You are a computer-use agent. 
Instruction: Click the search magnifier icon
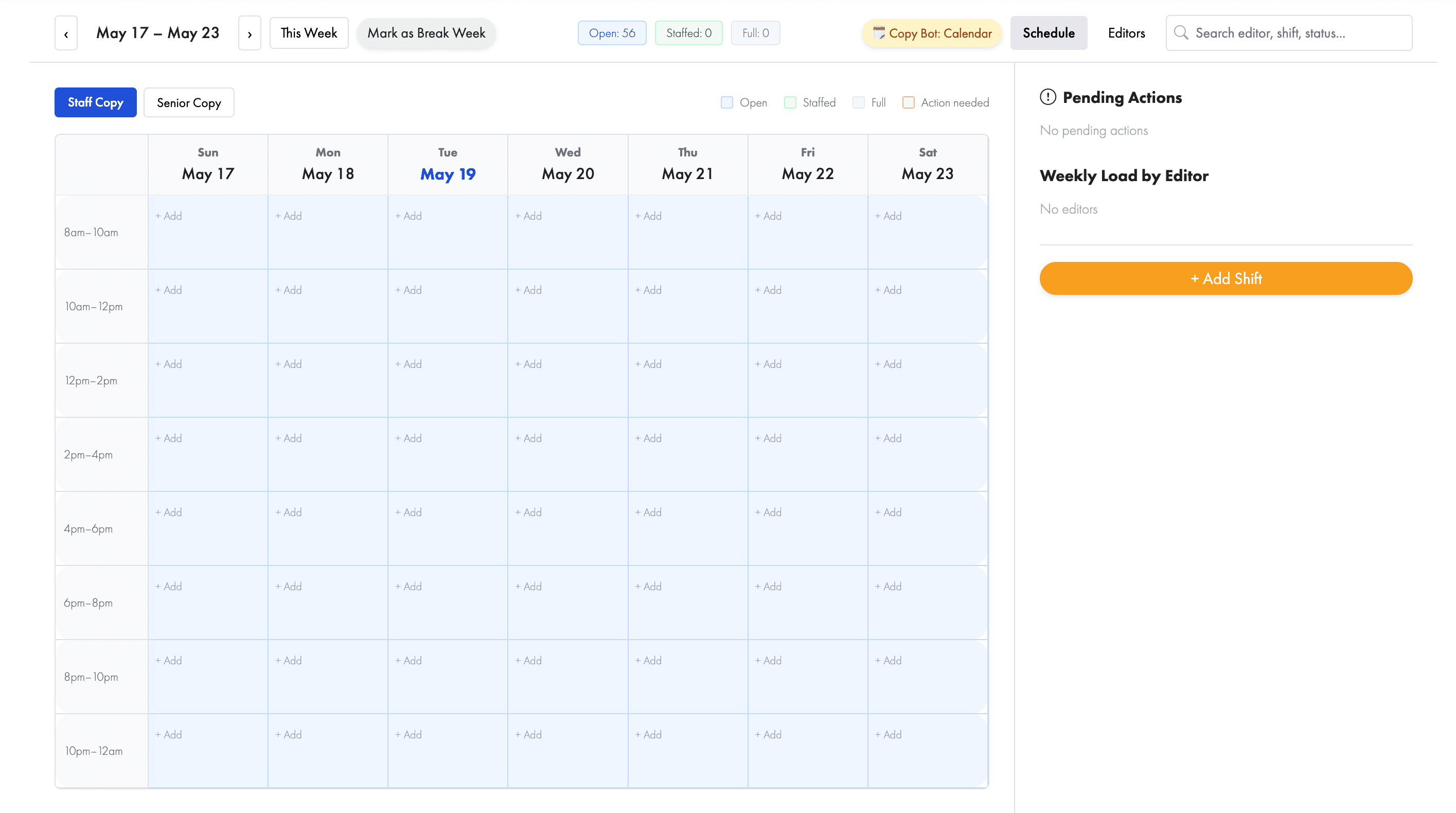tap(1181, 33)
